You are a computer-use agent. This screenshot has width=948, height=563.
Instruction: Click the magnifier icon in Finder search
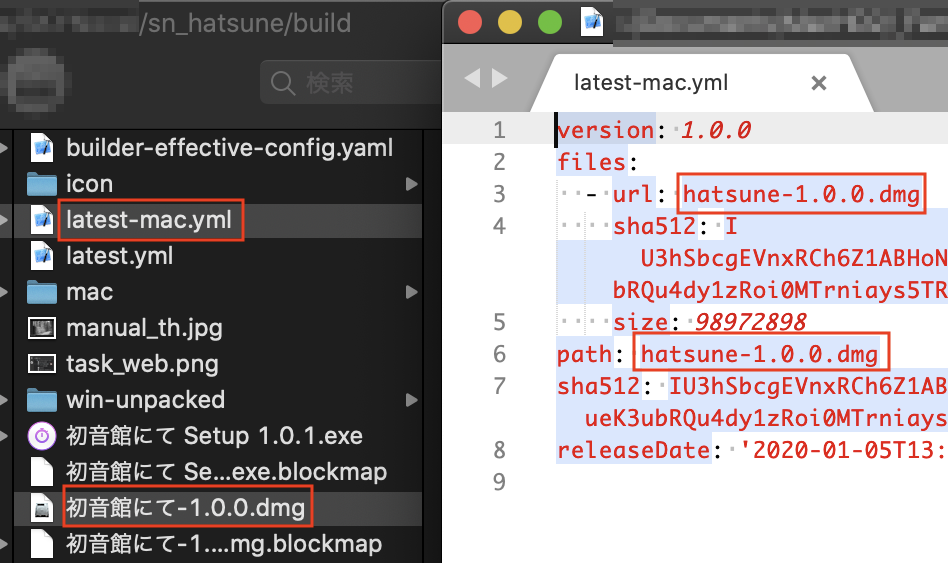coord(282,82)
